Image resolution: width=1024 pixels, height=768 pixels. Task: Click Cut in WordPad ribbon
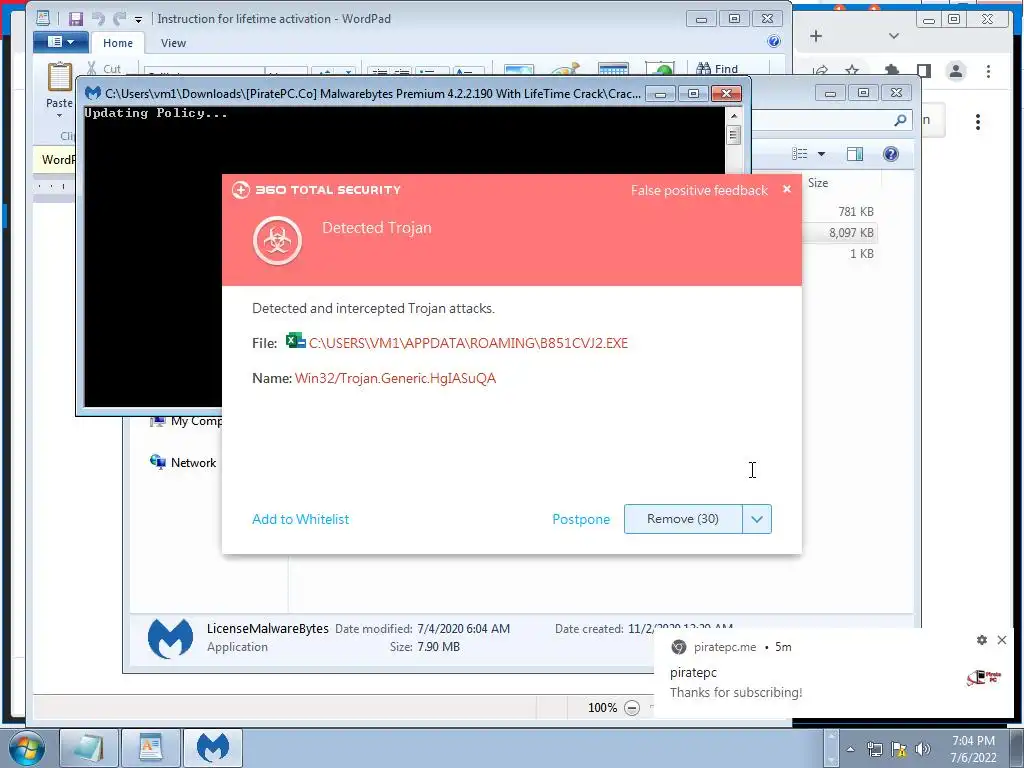pyautogui.click(x=104, y=69)
